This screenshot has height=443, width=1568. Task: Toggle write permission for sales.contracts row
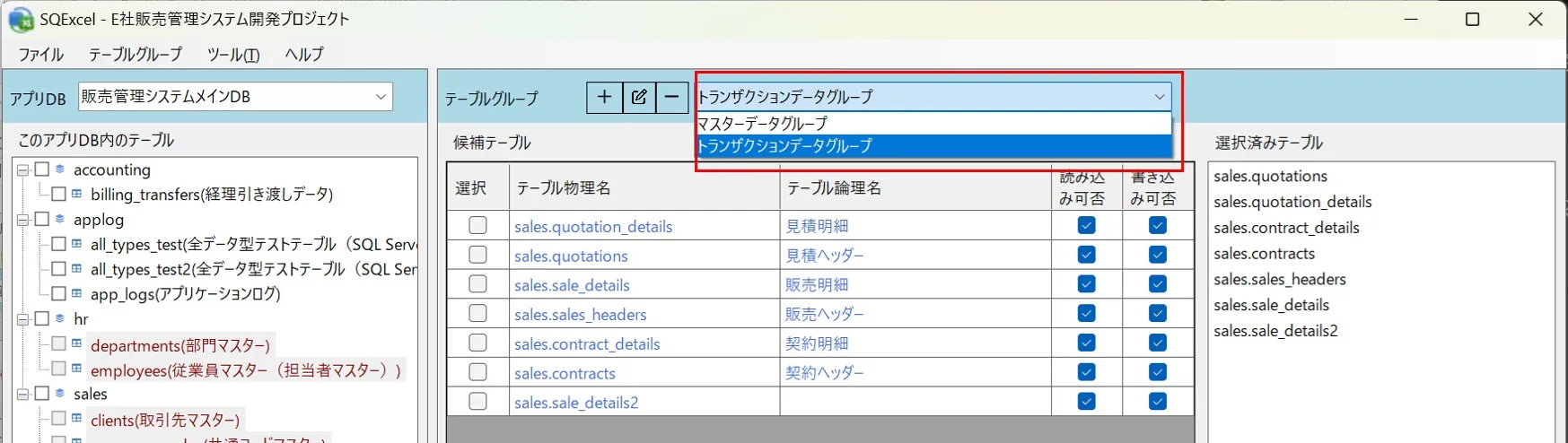(x=1157, y=372)
